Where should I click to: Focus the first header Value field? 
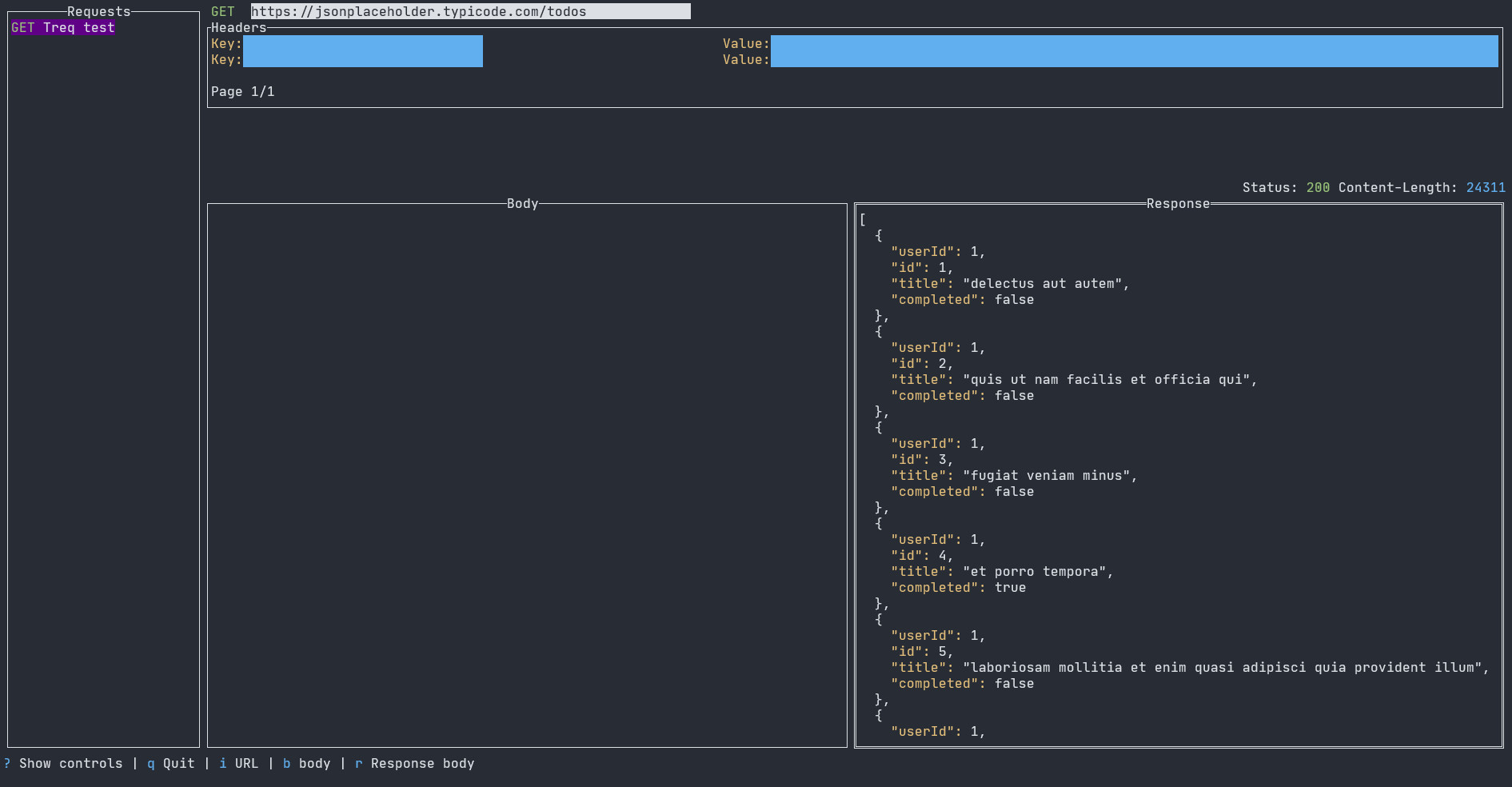click(x=1133, y=44)
